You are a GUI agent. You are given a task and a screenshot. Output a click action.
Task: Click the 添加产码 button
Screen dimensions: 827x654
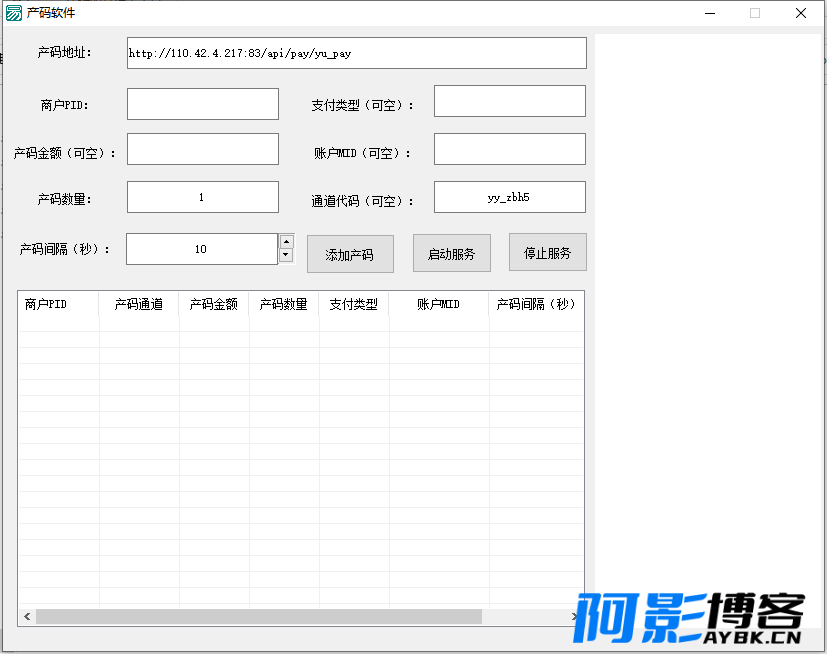(350, 254)
